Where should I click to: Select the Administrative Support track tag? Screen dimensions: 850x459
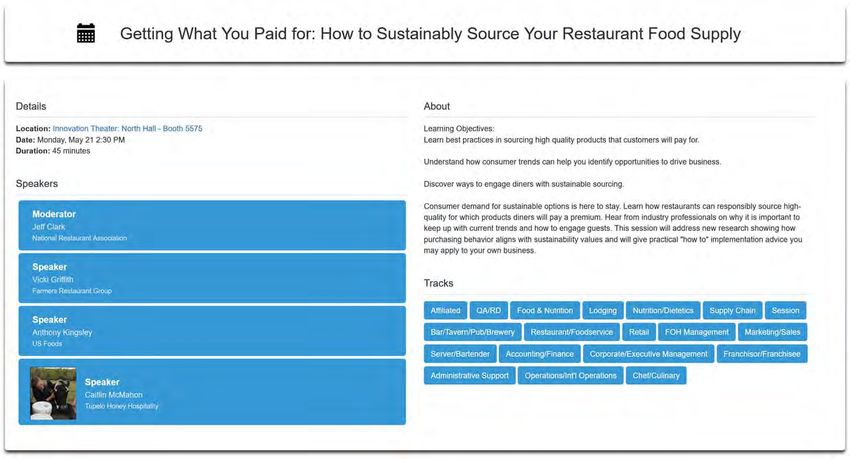tap(469, 376)
